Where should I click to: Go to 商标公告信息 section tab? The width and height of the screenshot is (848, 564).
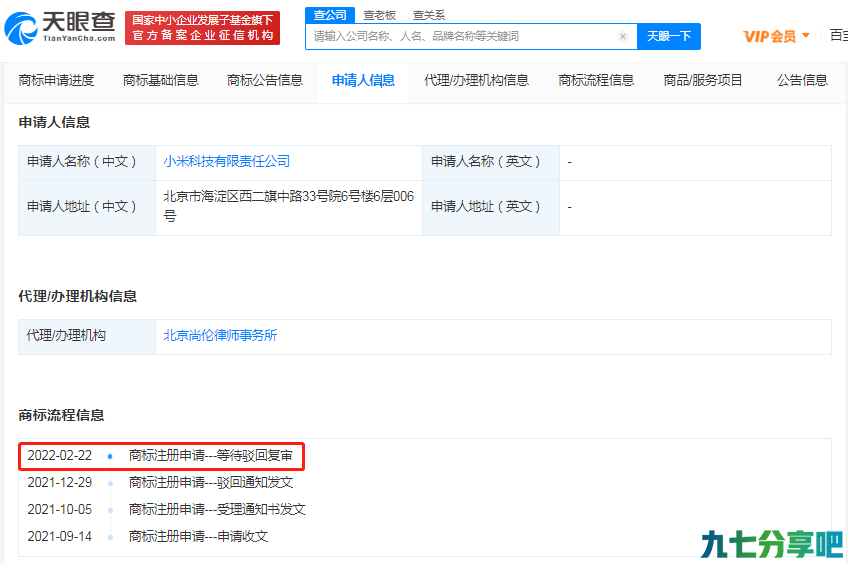(264, 81)
